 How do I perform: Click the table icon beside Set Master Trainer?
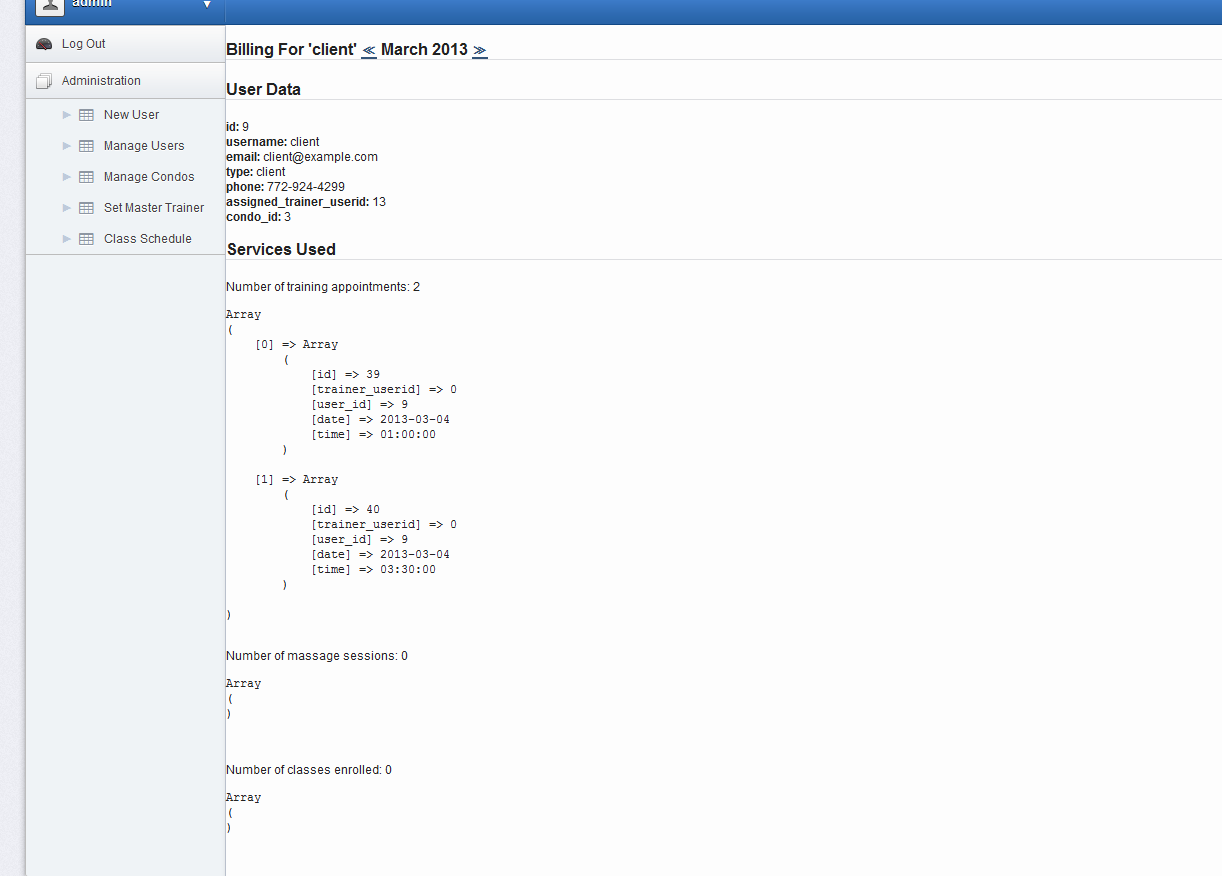pyautogui.click(x=86, y=208)
